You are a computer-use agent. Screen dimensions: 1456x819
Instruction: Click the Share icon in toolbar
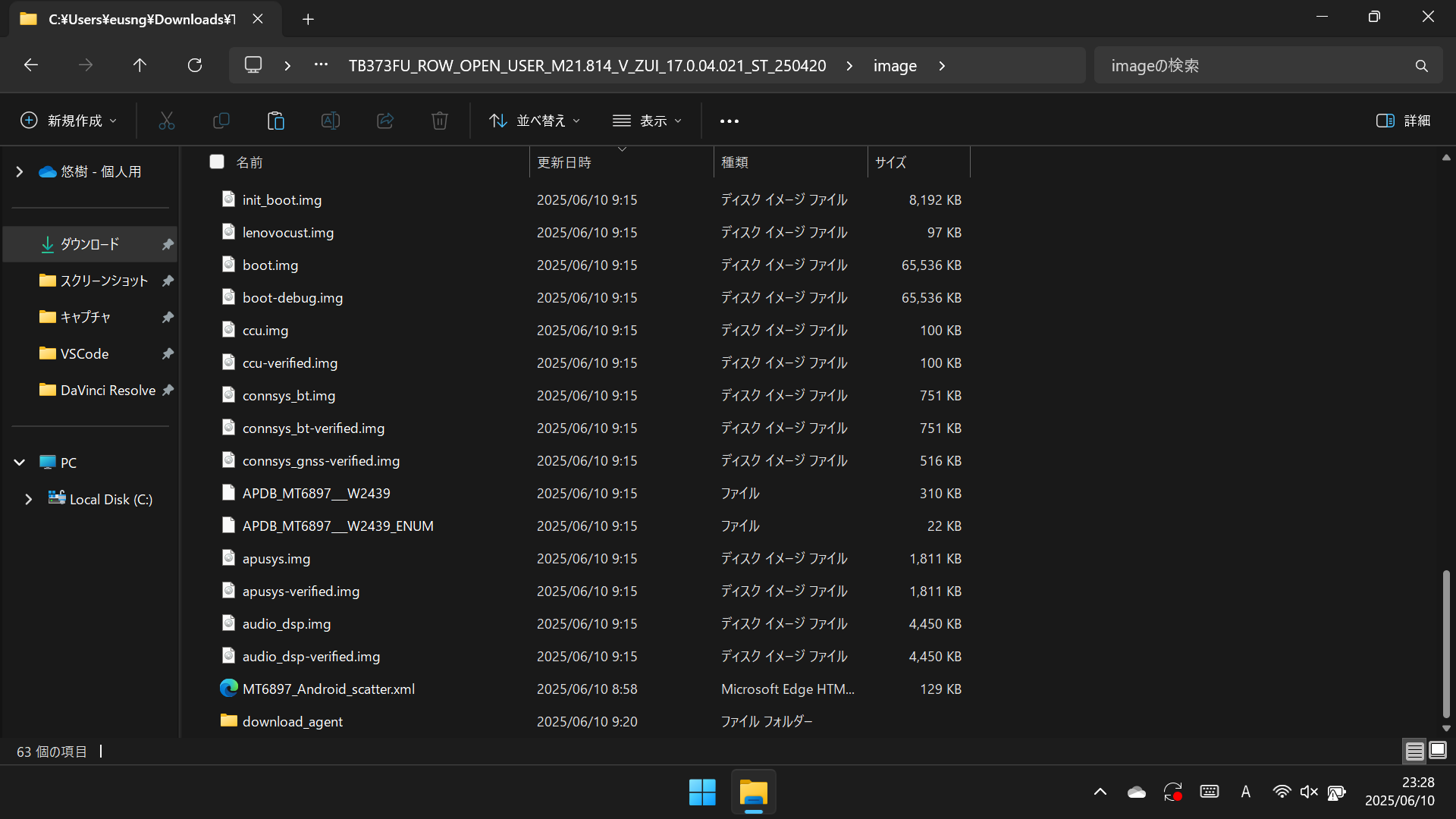[x=384, y=121]
